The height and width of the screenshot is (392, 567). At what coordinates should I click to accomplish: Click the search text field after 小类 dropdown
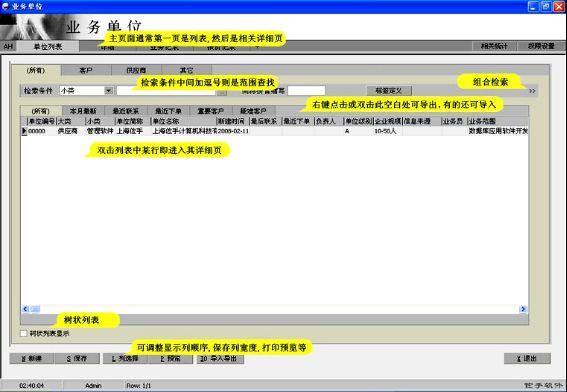pyautogui.click(x=167, y=91)
